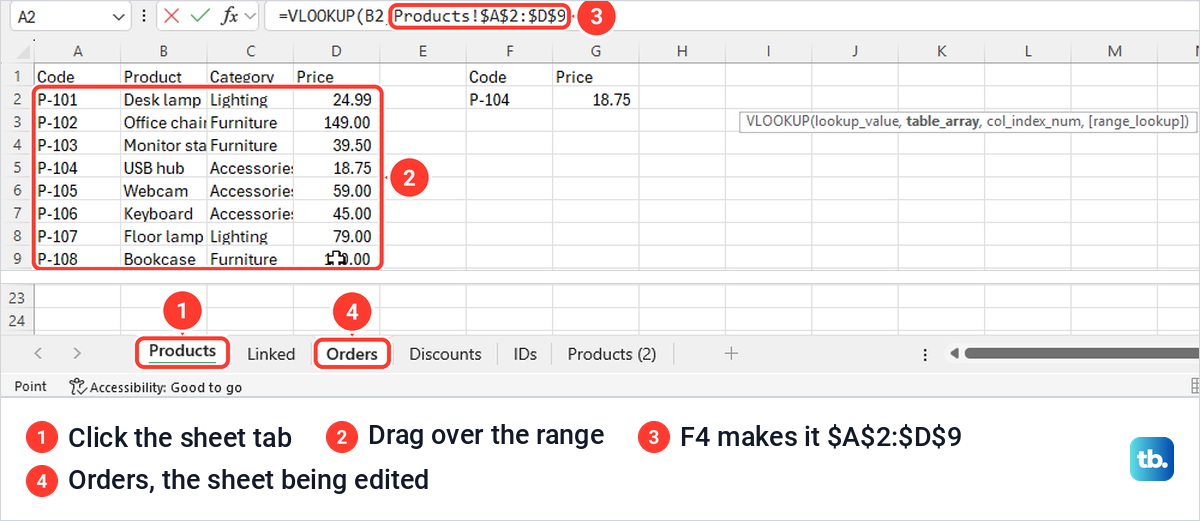Confirm the formula with the green checkmark
The image size is (1200, 521).
(200, 16)
